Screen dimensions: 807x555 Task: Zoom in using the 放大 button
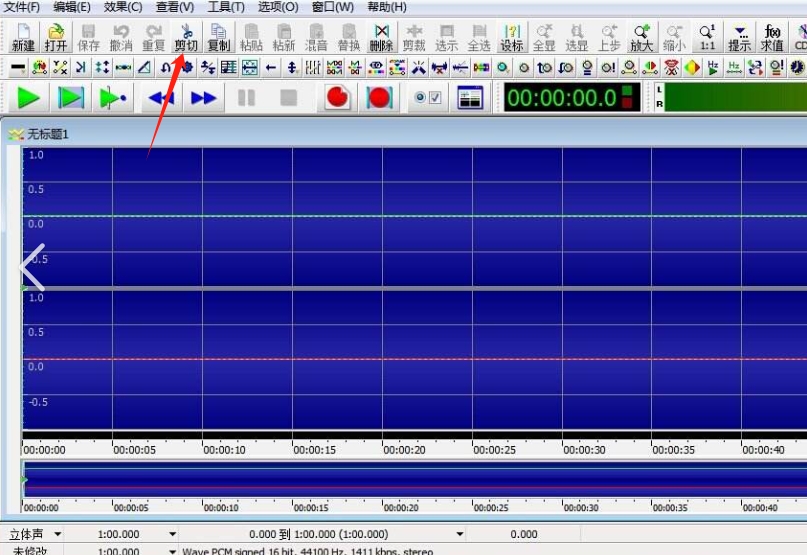pyautogui.click(x=641, y=37)
